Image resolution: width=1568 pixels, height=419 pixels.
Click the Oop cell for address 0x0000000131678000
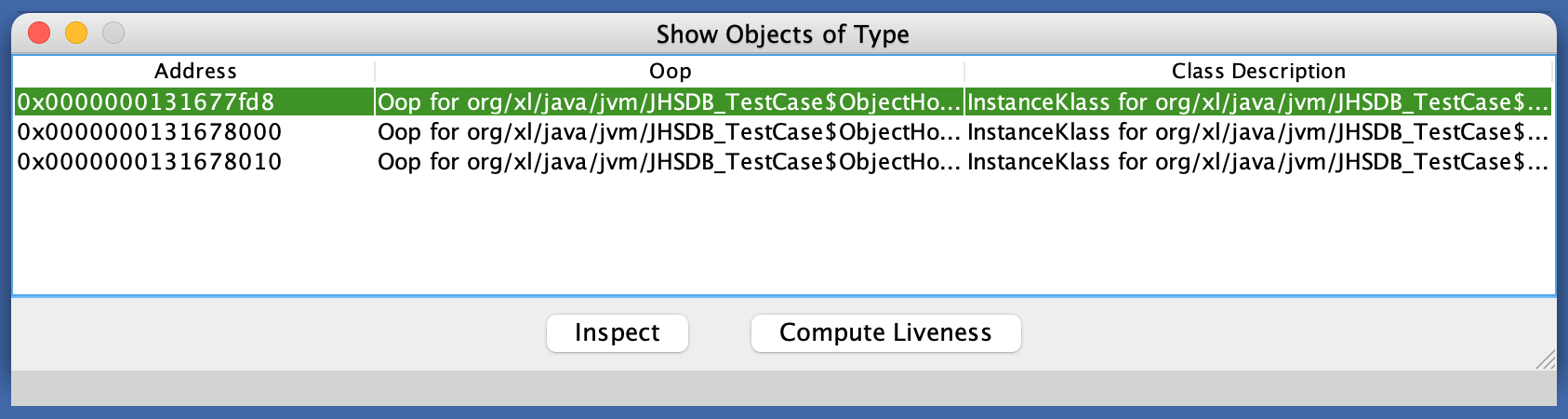(x=669, y=132)
